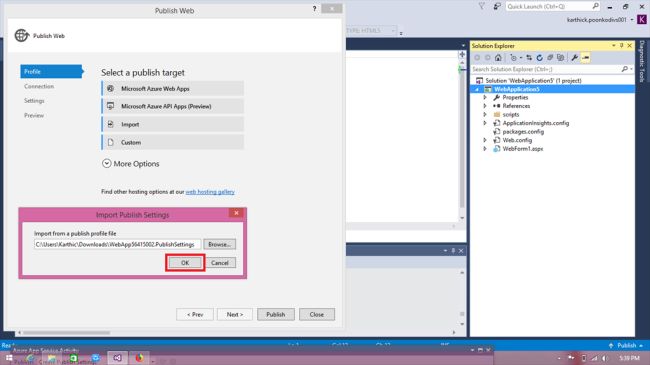Select WebForm1.aspx in Solution Explorer
Viewport: 650px width, 365px height.
click(523, 148)
